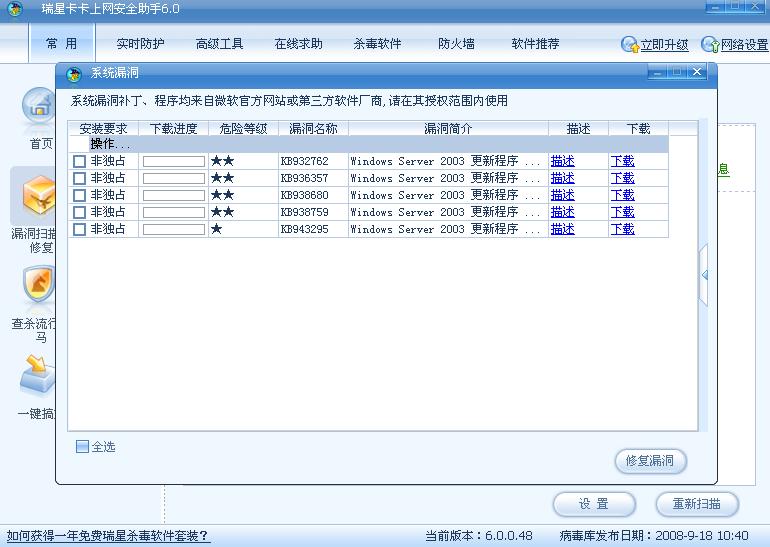Click the 当前版本 6.0.0.48 status text
The height and width of the screenshot is (547, 770).
coord(479,535)
